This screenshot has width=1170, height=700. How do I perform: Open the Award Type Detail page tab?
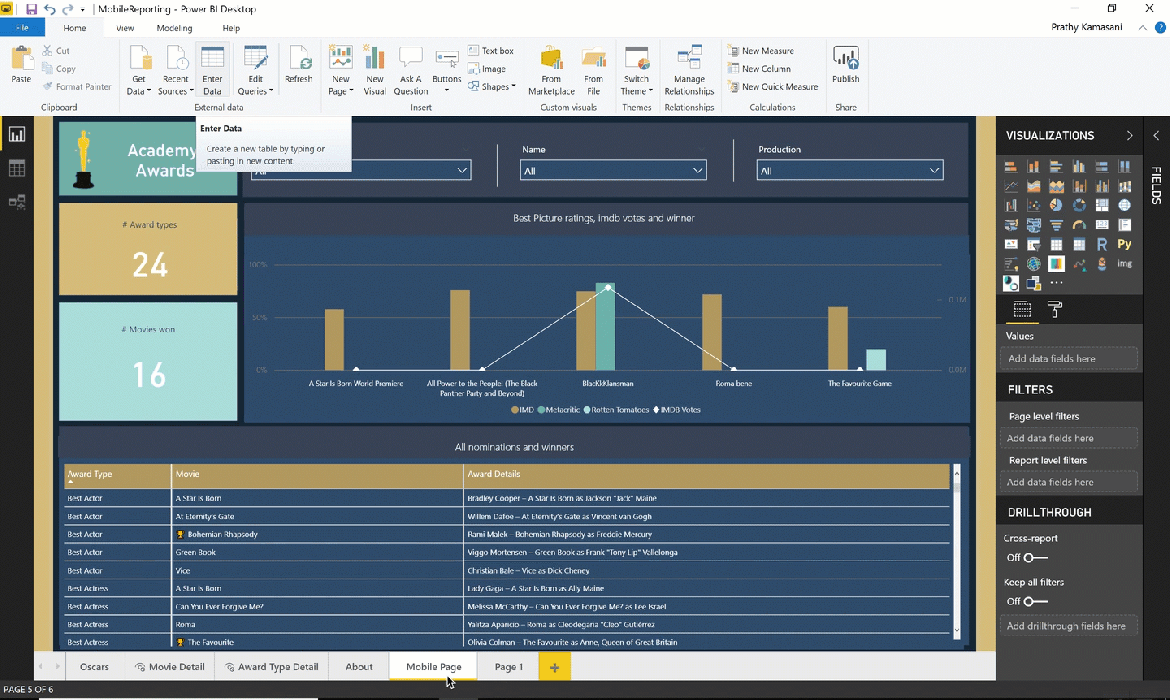[272, 666]
